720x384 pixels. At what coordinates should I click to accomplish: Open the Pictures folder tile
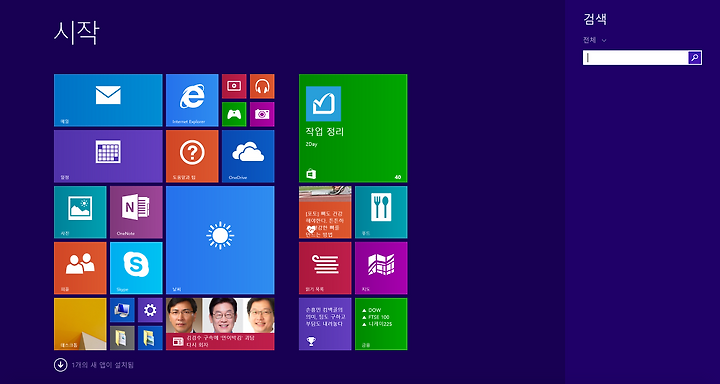click(x=150, y=338)
